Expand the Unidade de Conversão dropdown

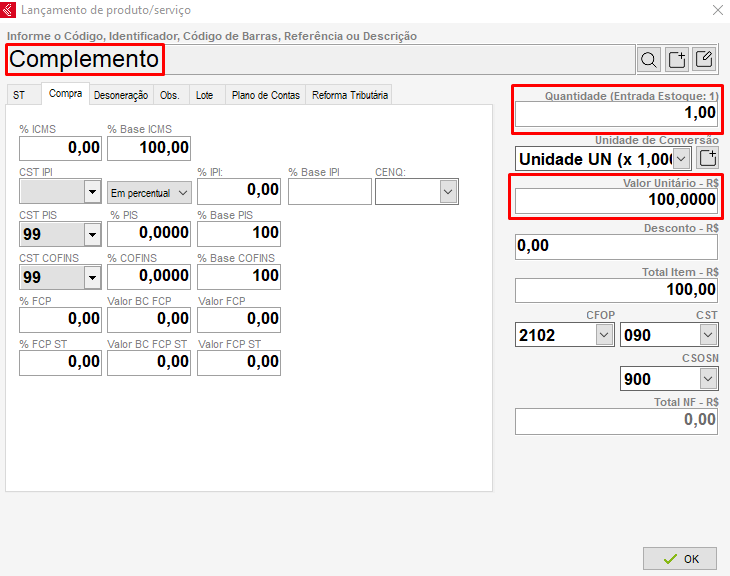(681, 159)
